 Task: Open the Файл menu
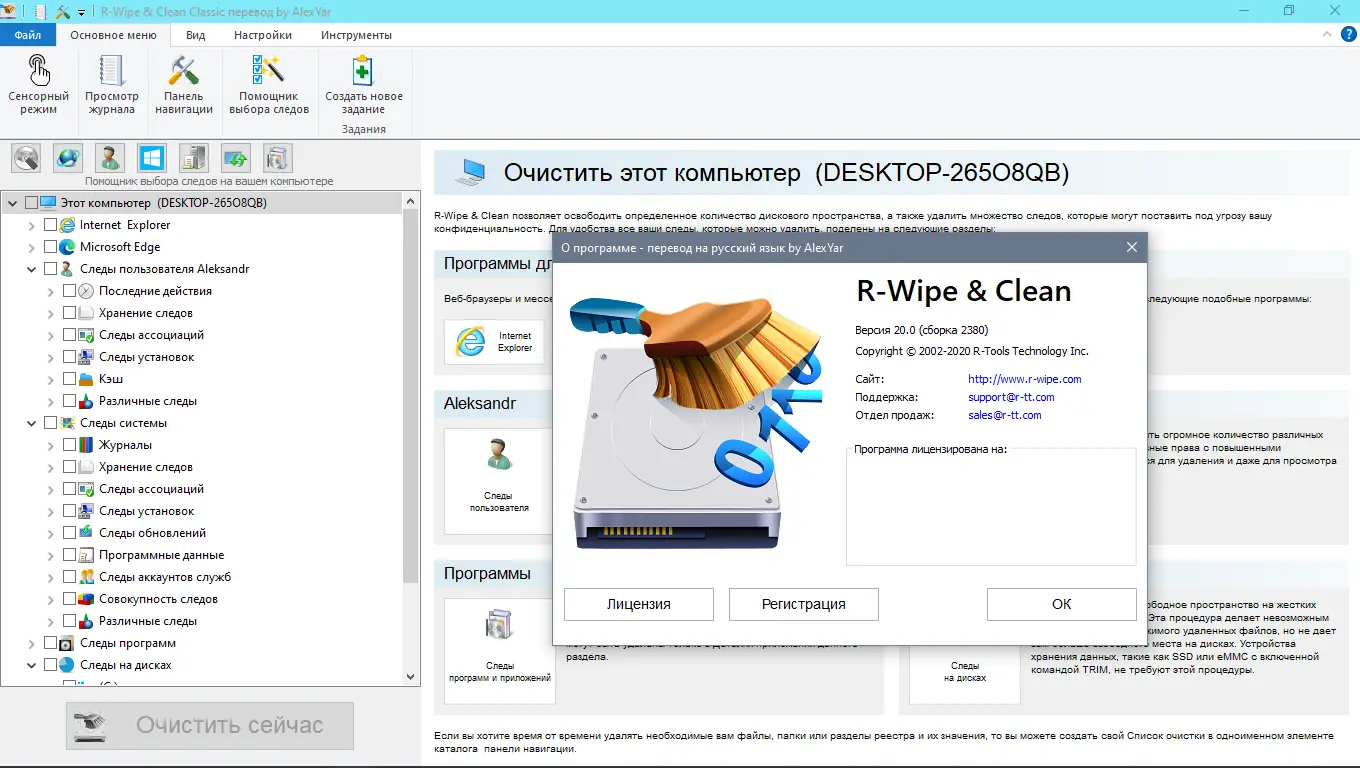click(x=28, y=35)
